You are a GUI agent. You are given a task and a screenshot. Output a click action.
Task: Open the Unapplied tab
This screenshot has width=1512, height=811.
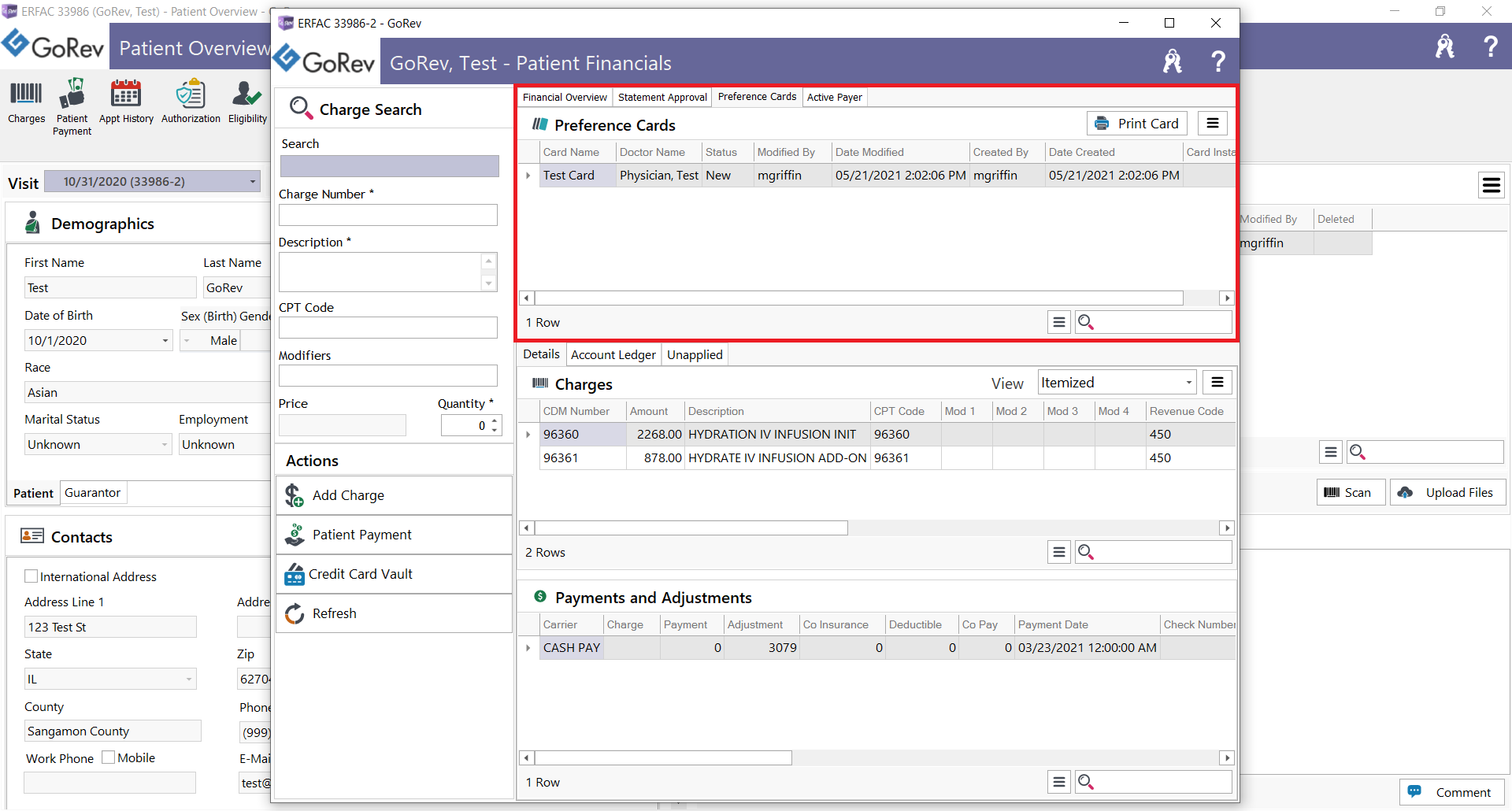pos(695,355)
